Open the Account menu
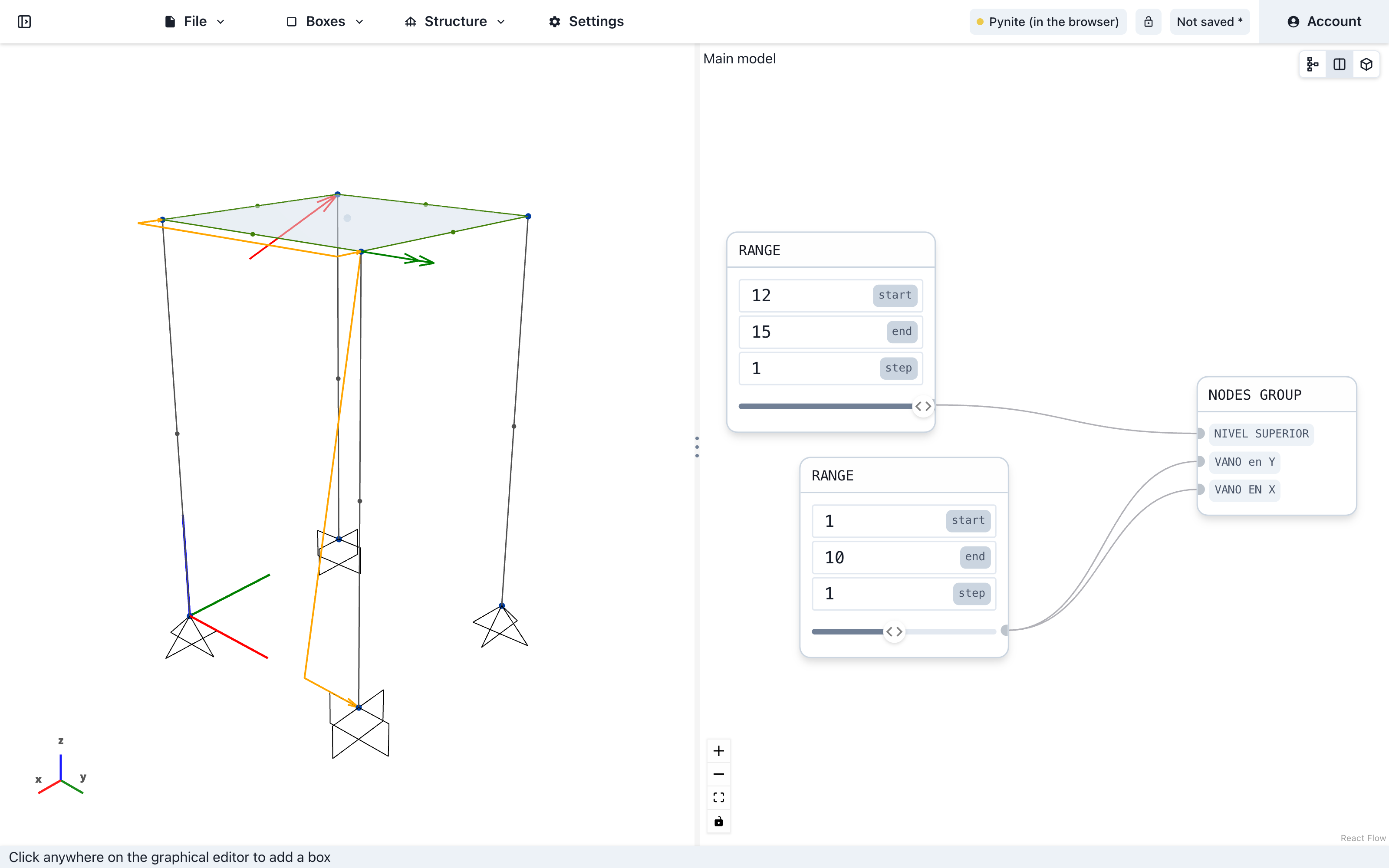 pos(1323,22)
